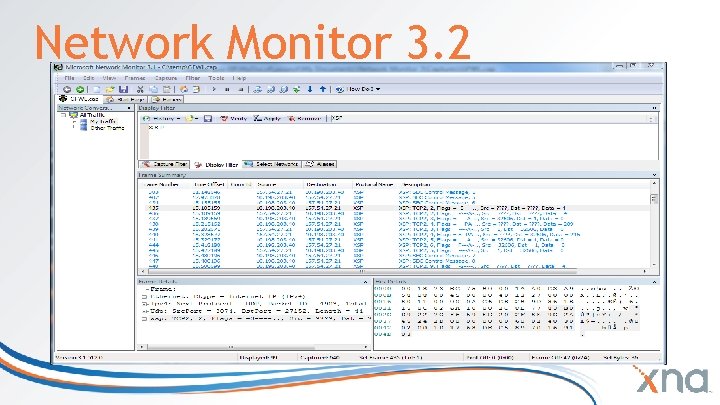
Task: Click the Verify filter button
Action: (233, 118)
